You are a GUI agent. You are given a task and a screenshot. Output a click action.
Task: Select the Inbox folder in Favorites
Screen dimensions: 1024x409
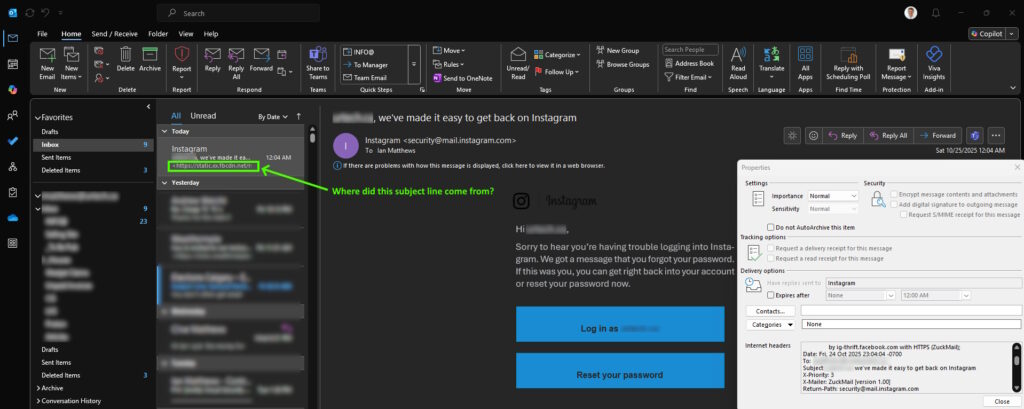coord(93,144)
